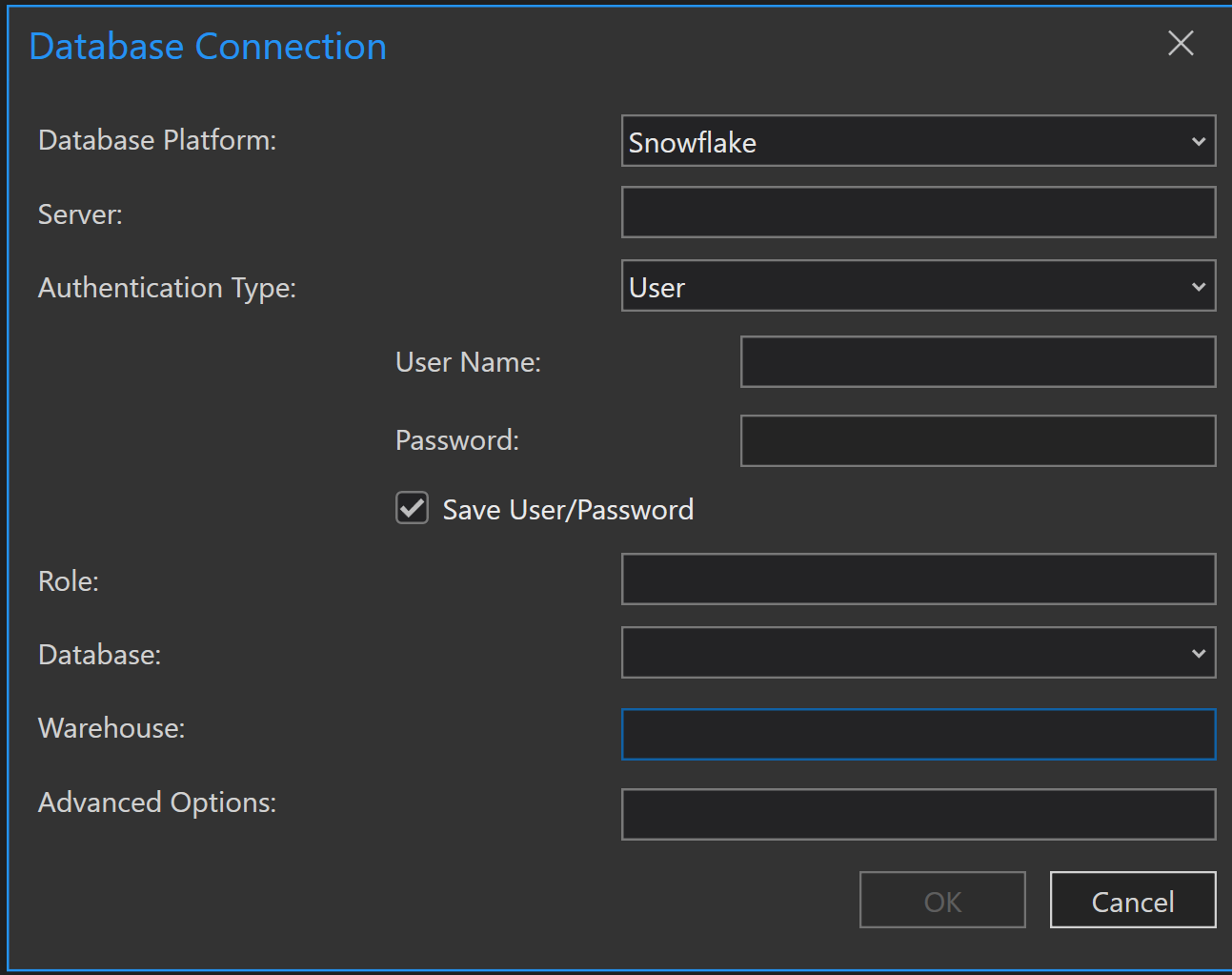Viewport: 1232px width, 975px height.
Task: Click the Authentication Type chevron arrow
Action: tap(1199, 287)
